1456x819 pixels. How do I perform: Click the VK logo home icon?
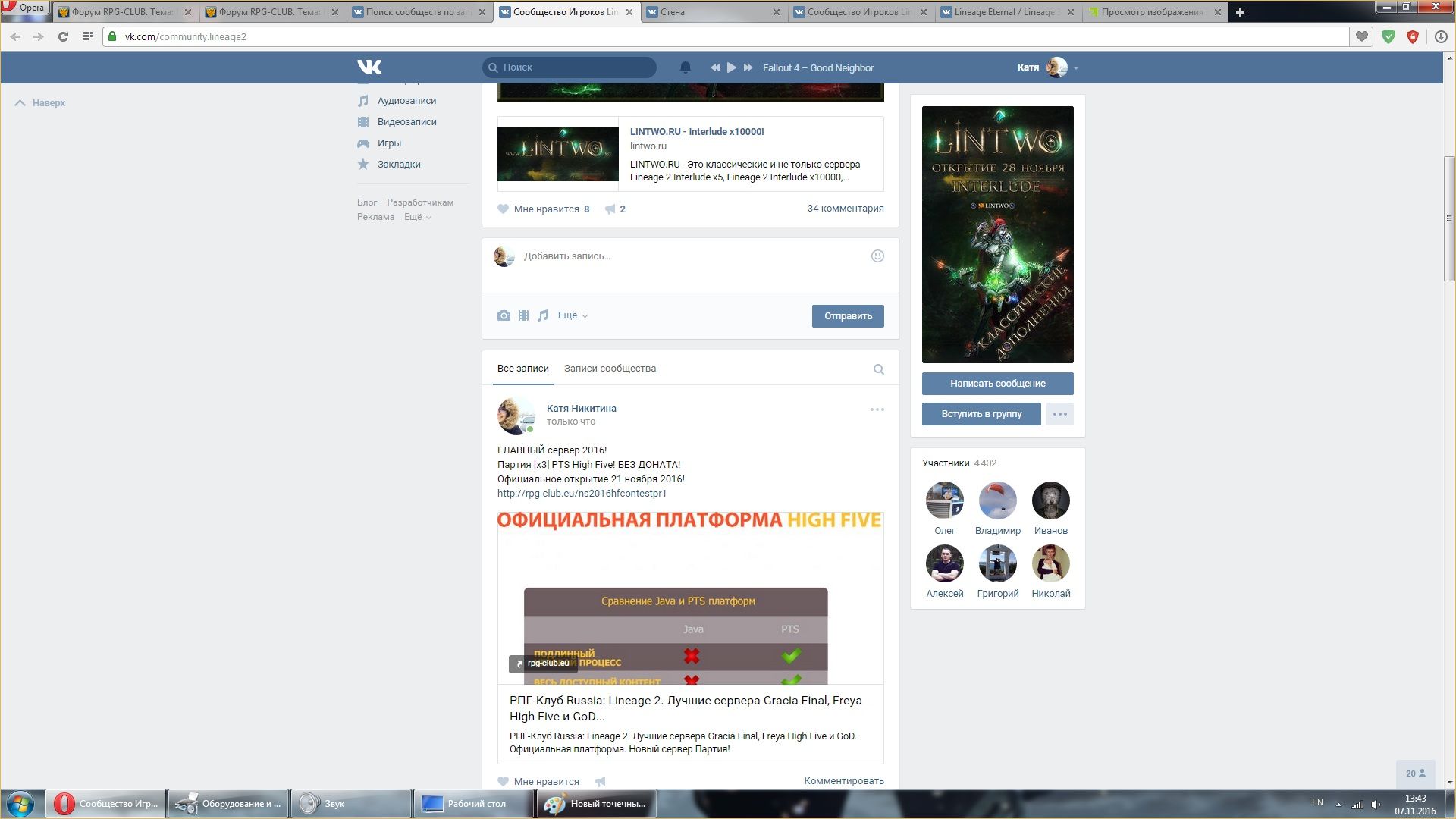click(369, 67)
